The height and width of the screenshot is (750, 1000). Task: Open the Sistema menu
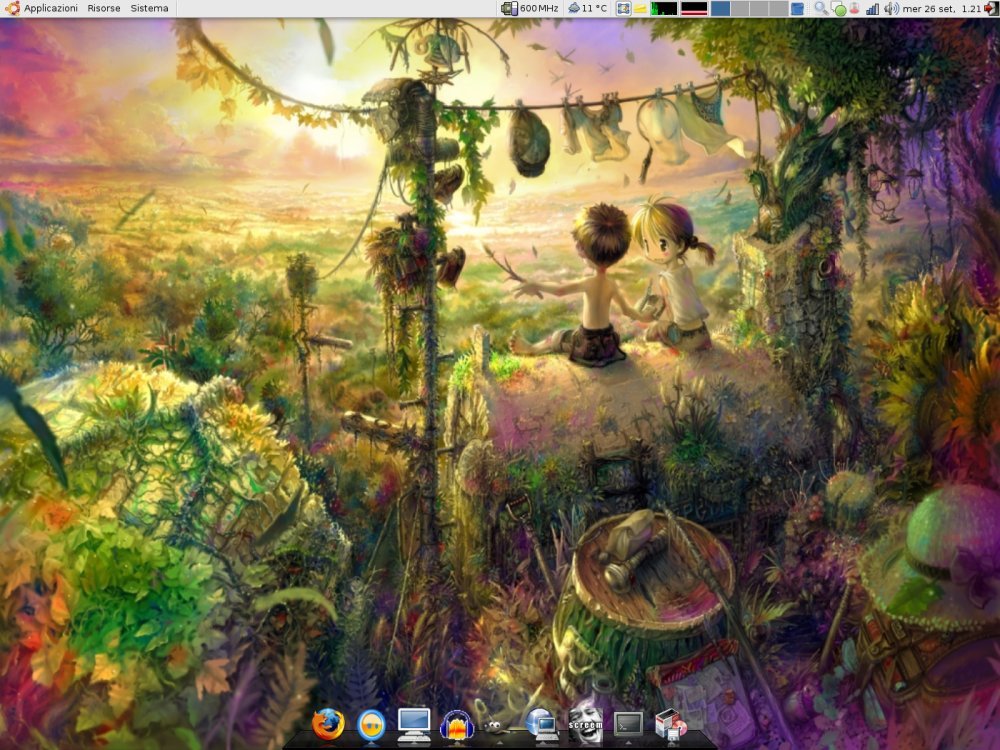149,8
